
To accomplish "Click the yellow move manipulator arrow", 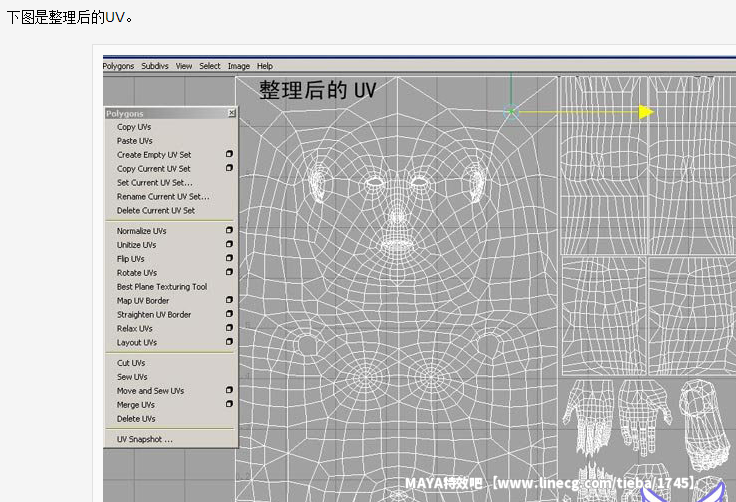I will 646,112.
